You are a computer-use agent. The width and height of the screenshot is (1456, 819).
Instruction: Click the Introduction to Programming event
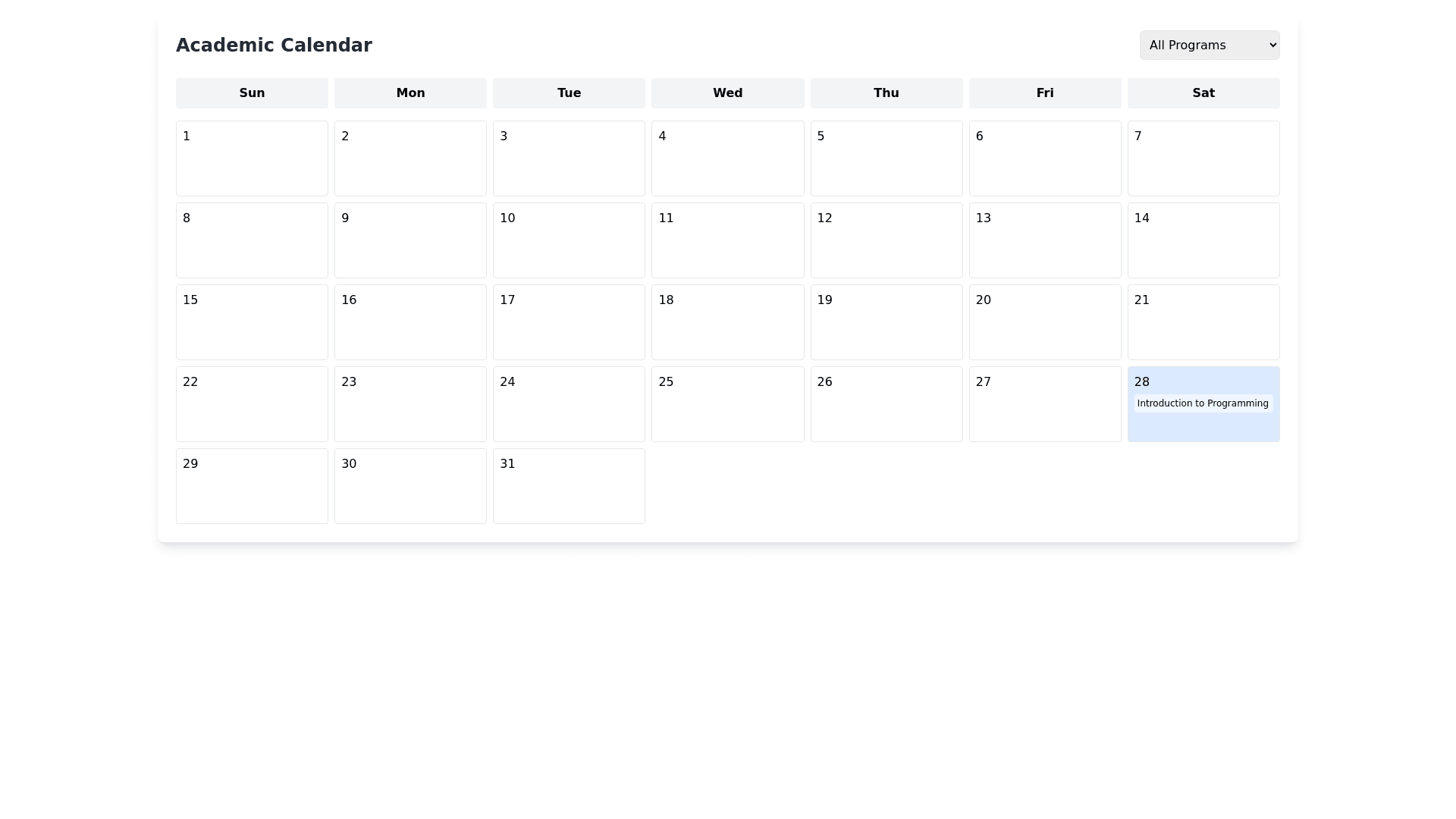1202,403
